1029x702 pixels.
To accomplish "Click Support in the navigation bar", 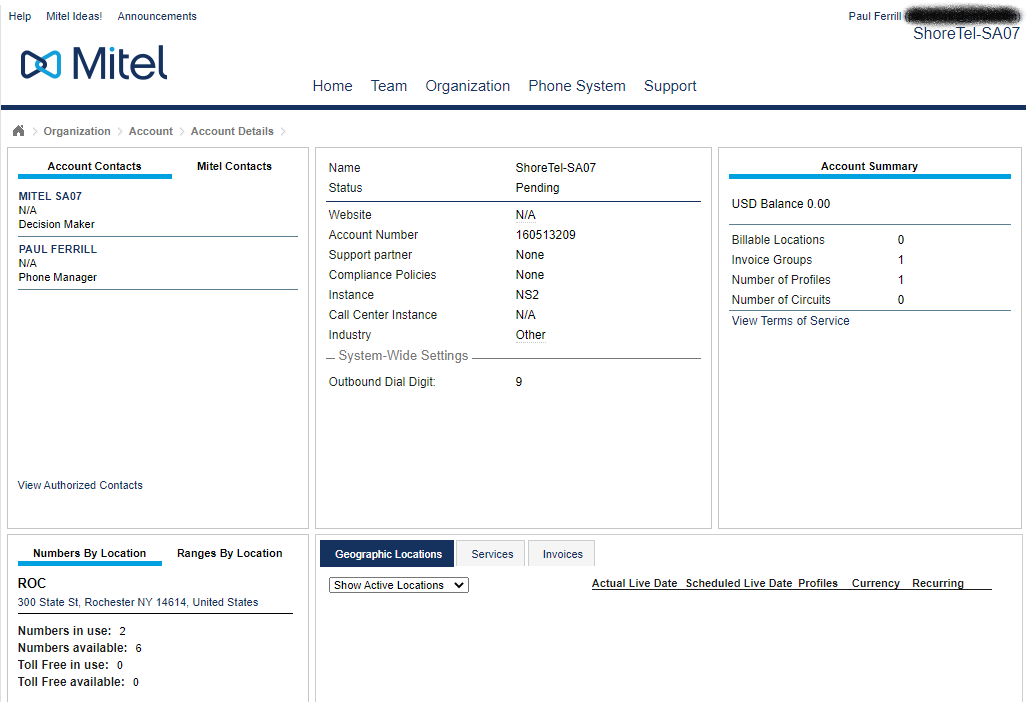I will (670, 86).
